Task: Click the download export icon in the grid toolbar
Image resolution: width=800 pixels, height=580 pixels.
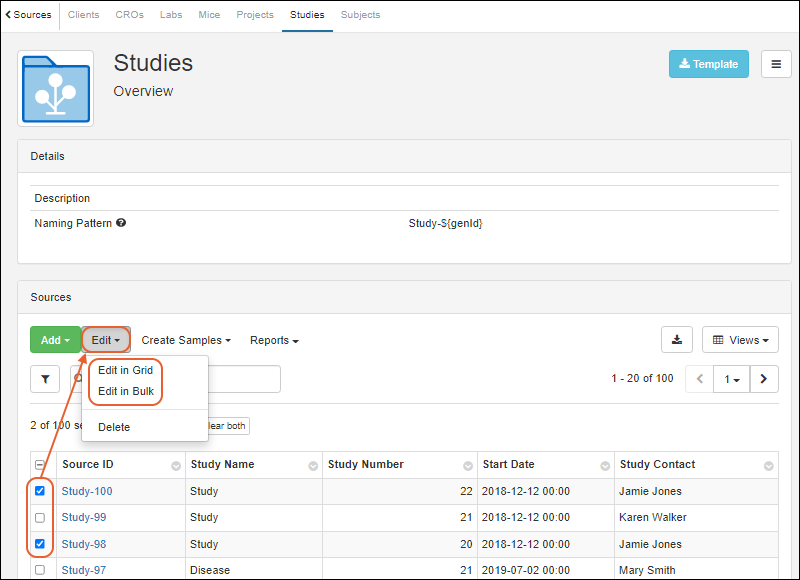Action: coord(677,340)
